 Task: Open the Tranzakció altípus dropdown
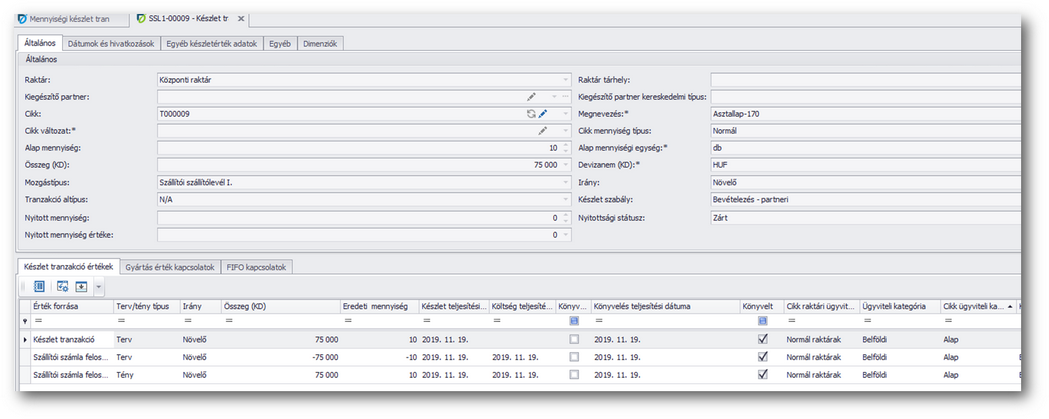pos(565,199)
